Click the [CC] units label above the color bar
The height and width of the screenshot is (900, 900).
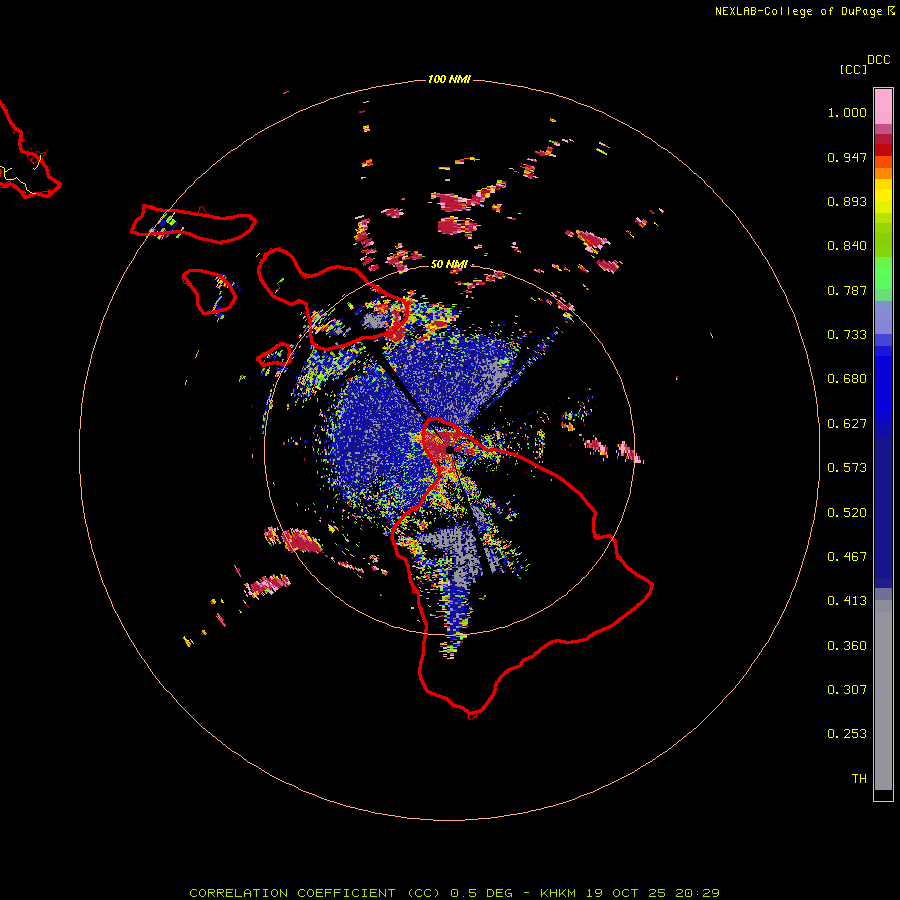point(853,69)
